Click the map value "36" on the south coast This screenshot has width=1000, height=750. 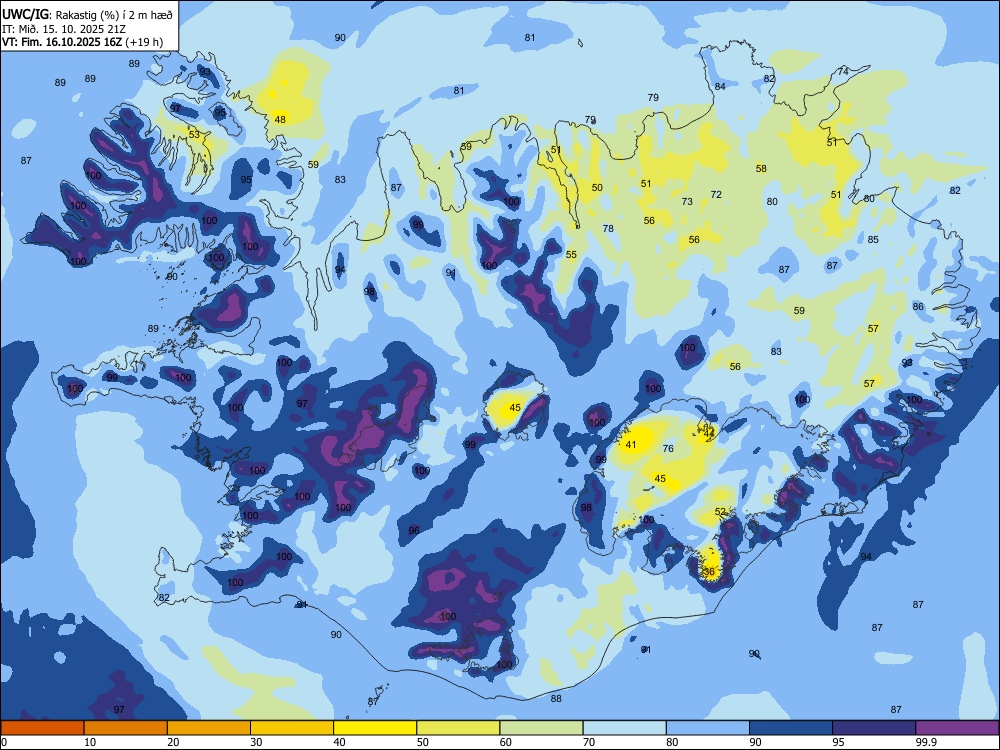pyautogui.click(x=709, y=571)
